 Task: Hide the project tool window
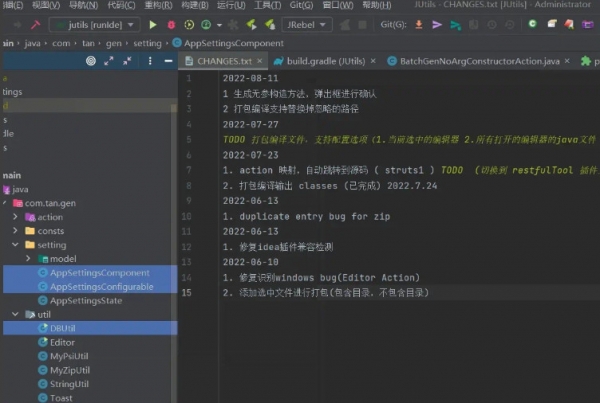tap(166, 61)
